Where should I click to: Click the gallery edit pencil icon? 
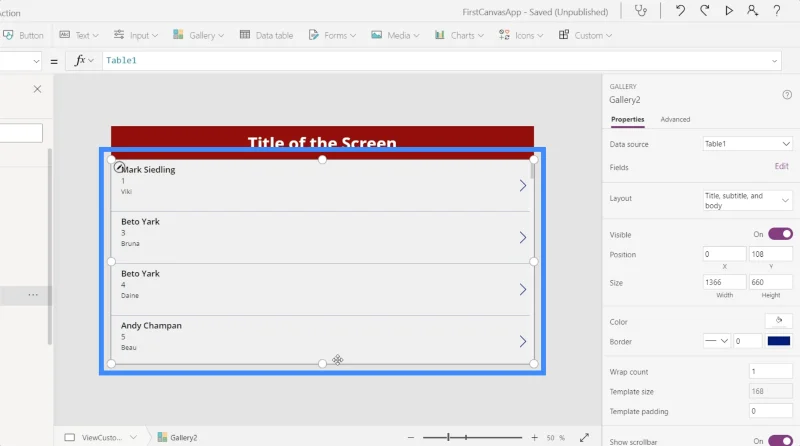point(119,167)
